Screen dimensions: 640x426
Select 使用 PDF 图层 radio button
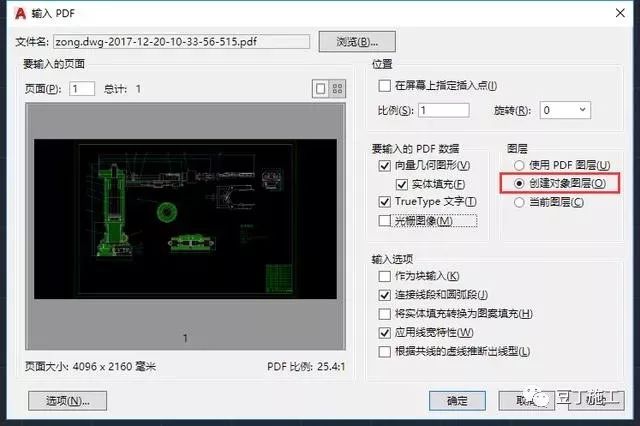pyautogui.click(x=518, y=164)
